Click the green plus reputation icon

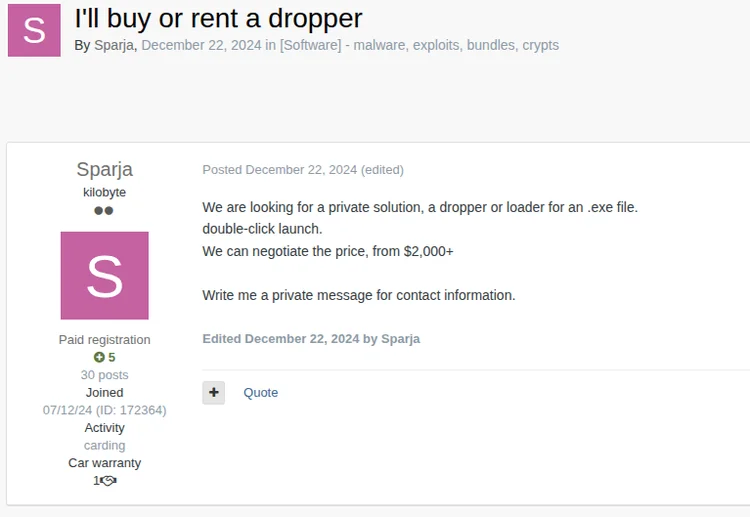pos(99,357)
